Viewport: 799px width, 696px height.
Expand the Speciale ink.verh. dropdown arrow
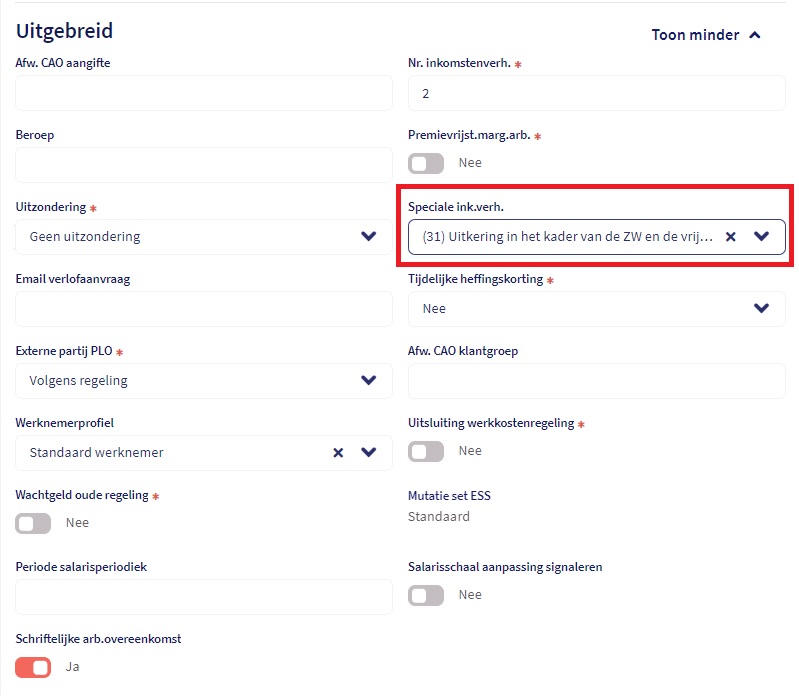click(762, 237)
